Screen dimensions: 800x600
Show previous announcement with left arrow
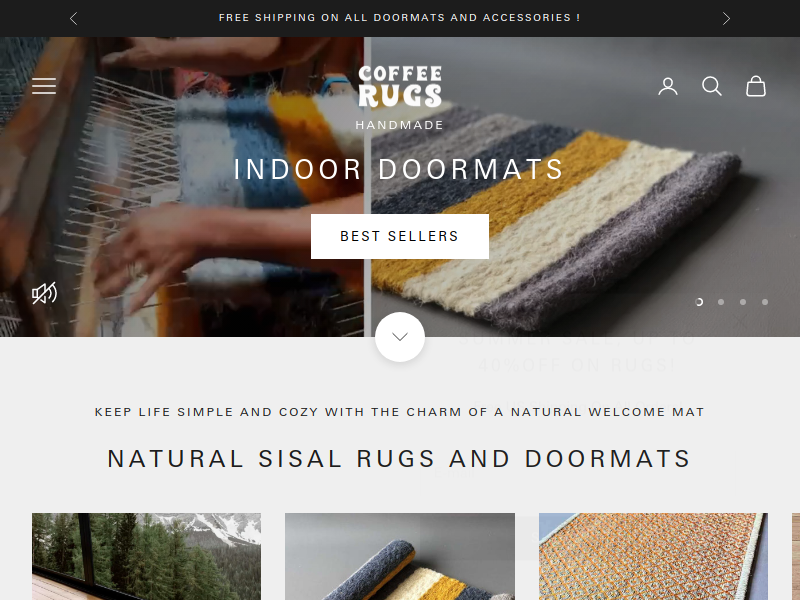(x=73, y=19)
